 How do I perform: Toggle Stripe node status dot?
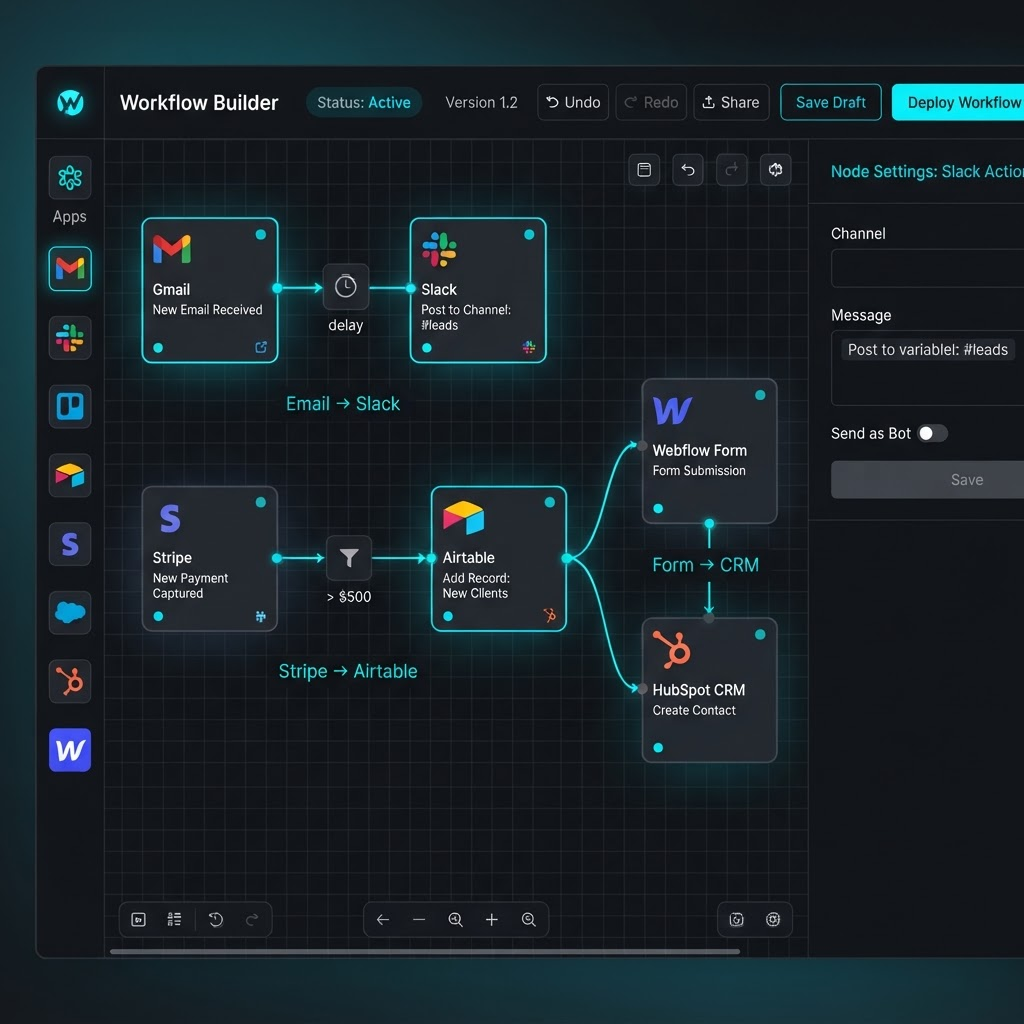pyautogui.click(x=261, y=502)
